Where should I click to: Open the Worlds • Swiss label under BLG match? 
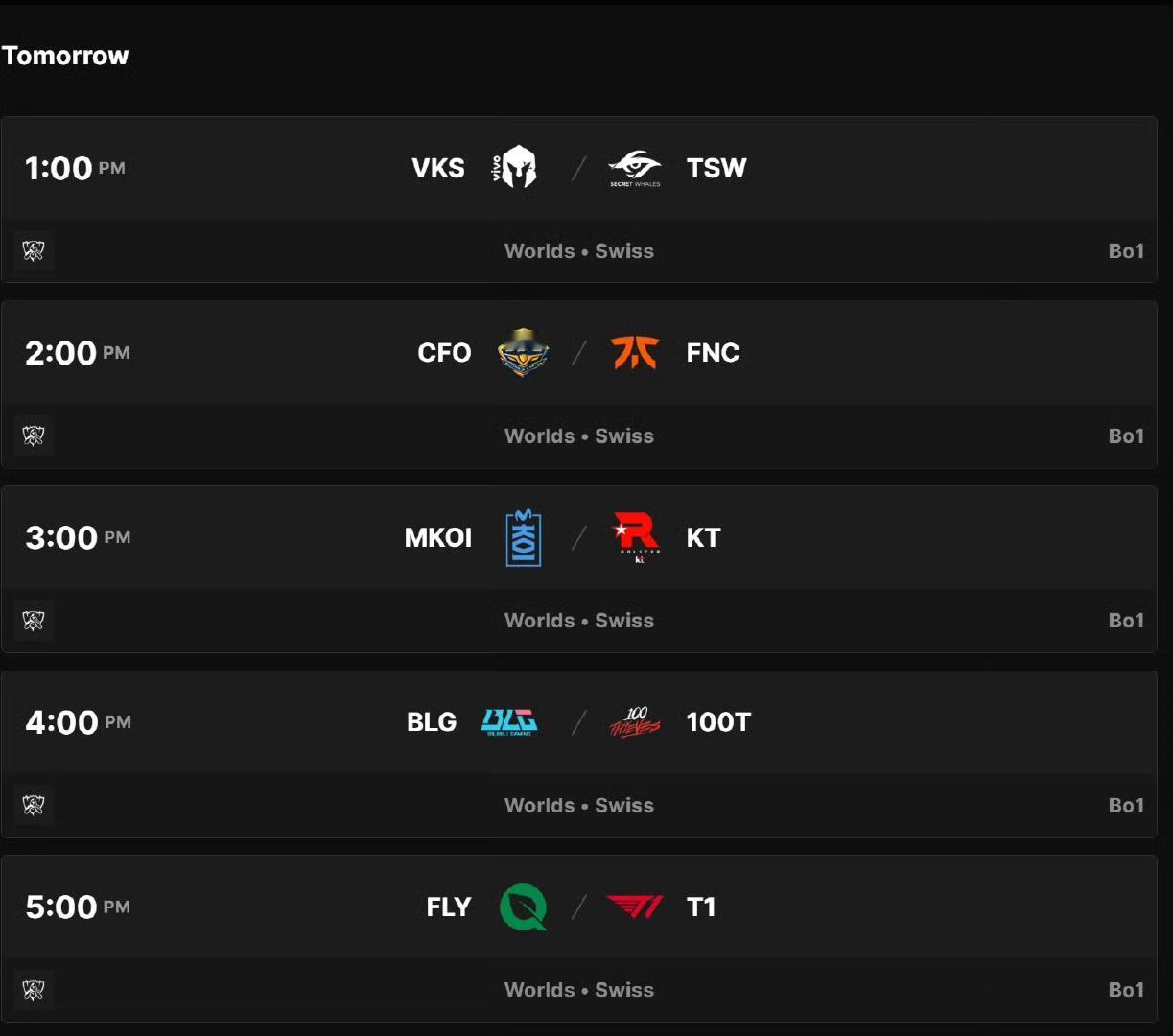[579, 806]
